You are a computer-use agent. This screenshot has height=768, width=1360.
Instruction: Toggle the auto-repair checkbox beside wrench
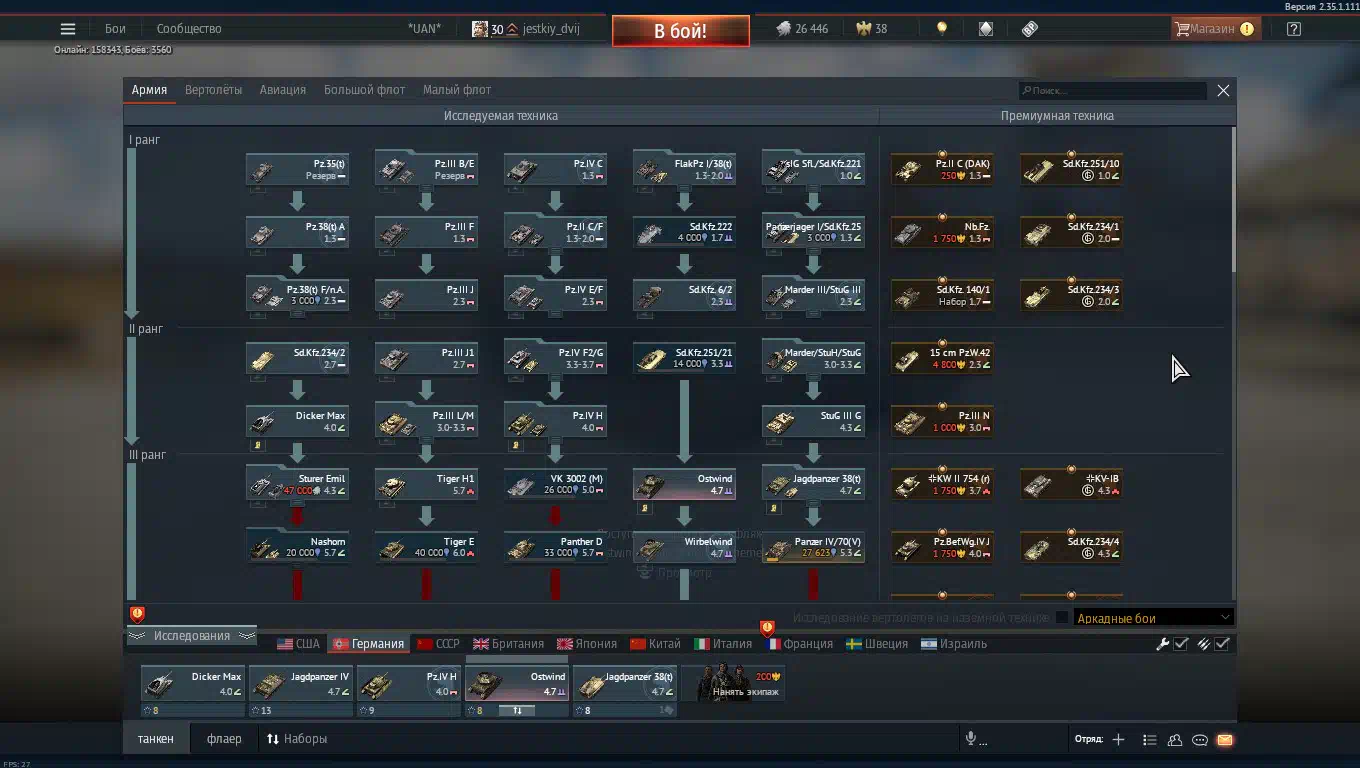(x=1181, y=644)
